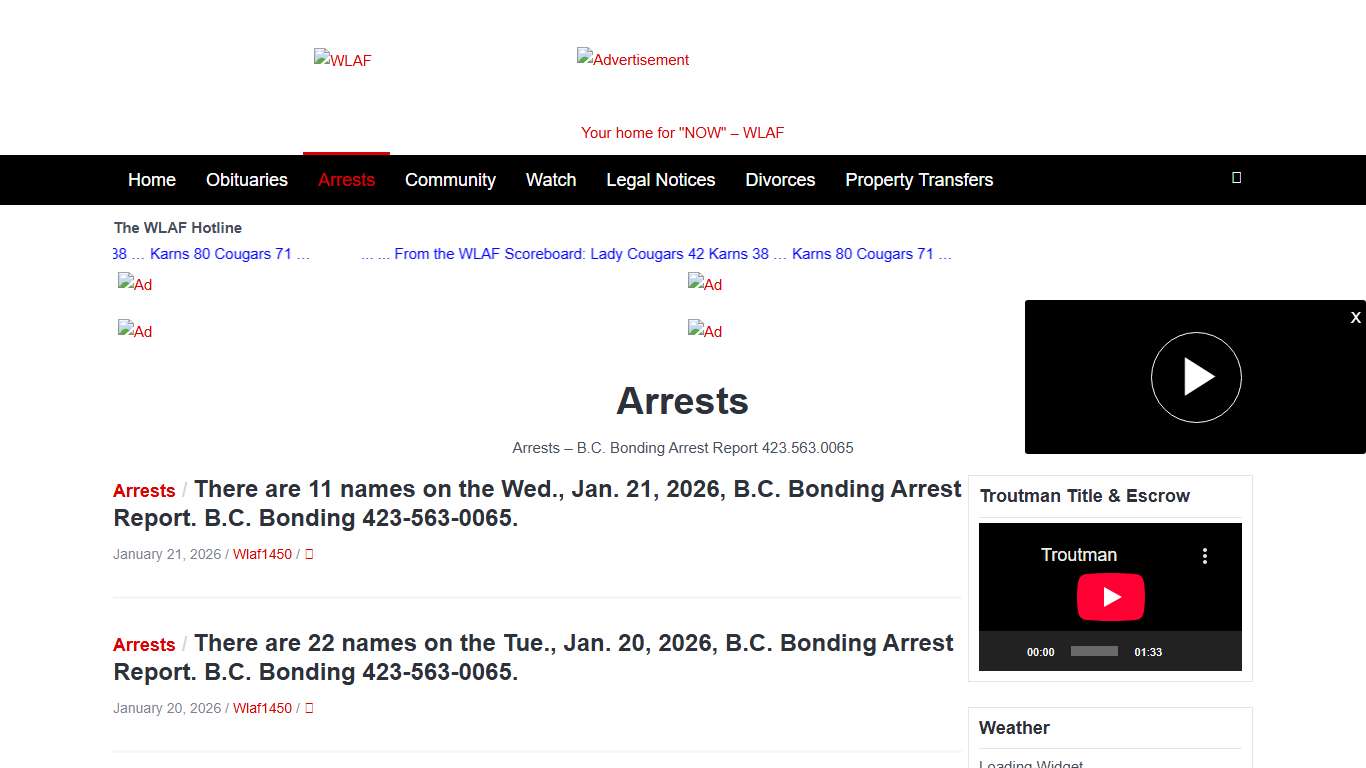Play the Troutman Title & Escrow YouTube video

point(1110,596)
